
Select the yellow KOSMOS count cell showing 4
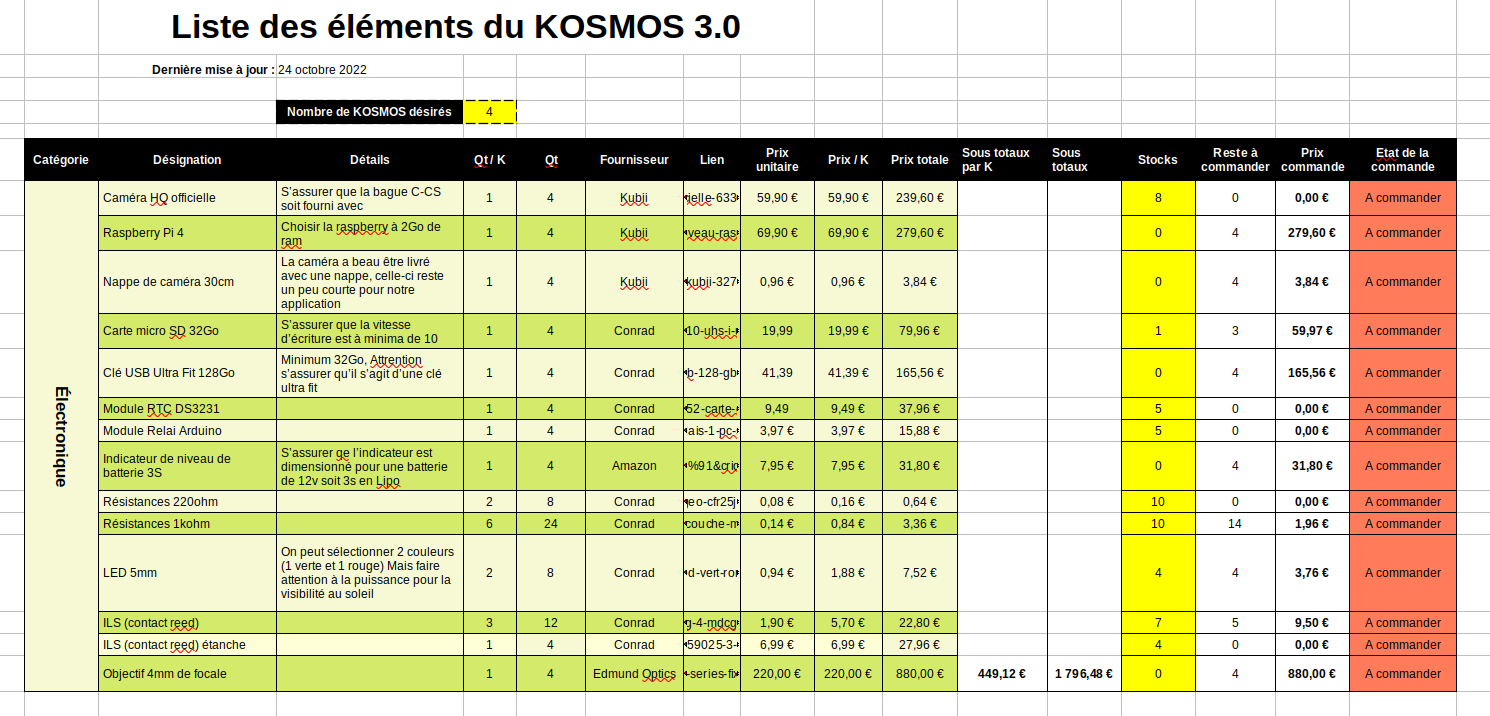coord(490,112)
